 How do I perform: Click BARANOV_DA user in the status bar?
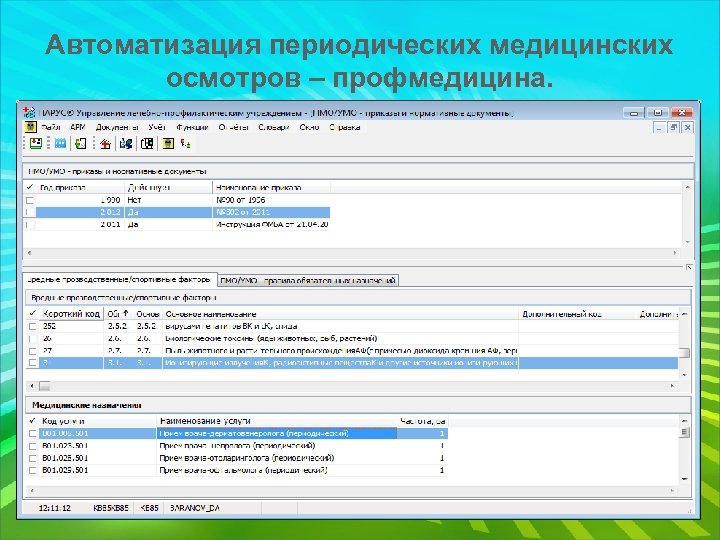195,508
